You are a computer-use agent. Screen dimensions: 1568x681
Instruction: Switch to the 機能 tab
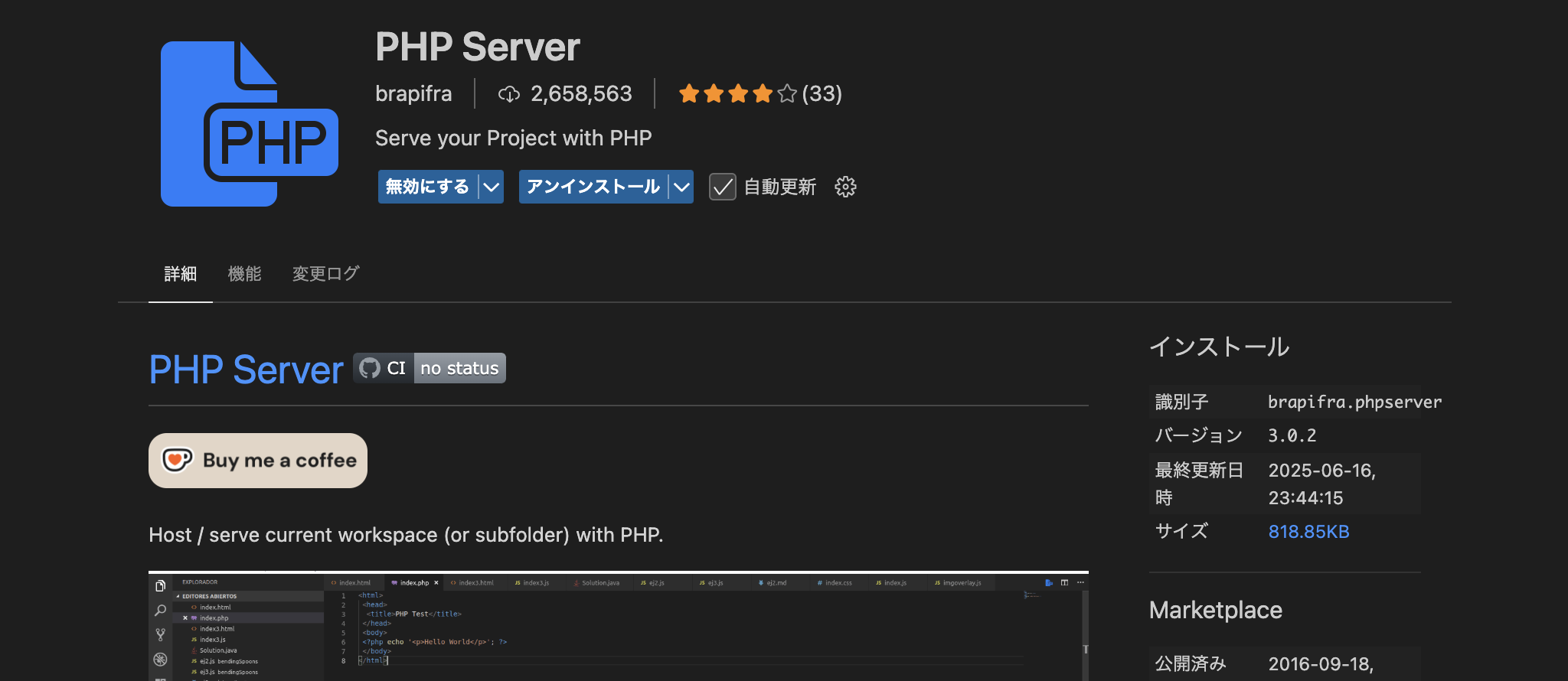click(244, 274)
